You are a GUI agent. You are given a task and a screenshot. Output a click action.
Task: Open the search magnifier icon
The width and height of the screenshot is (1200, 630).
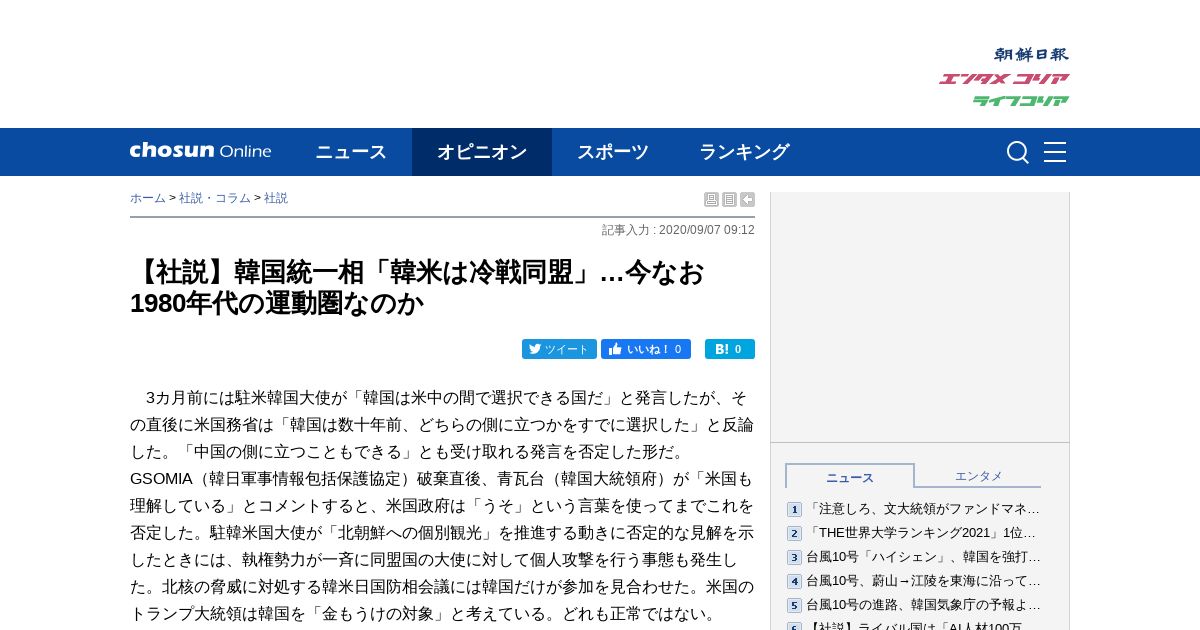pos(1018,152)
